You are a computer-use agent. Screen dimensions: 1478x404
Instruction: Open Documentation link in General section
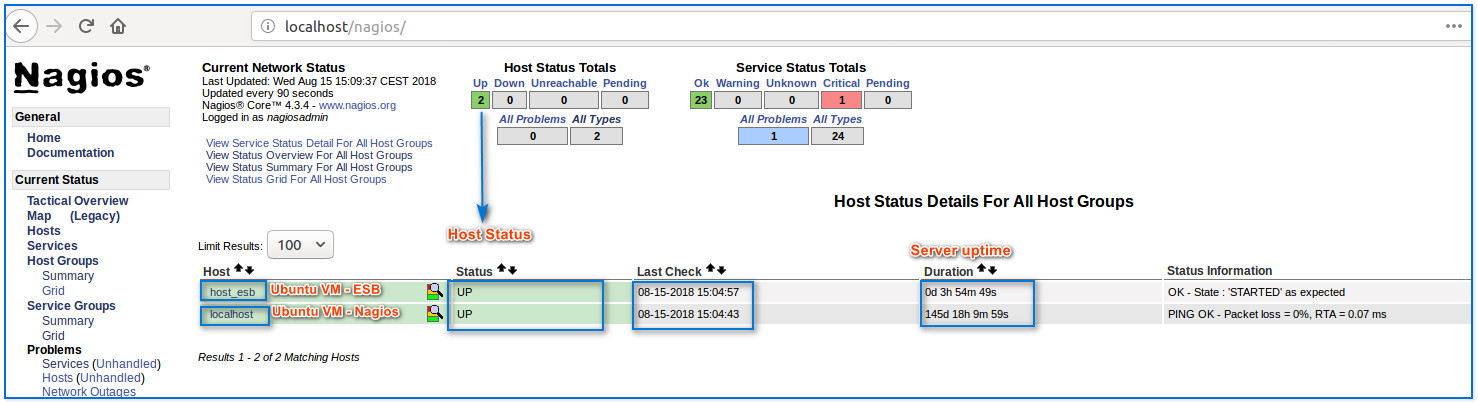click(x=71, y=153)
